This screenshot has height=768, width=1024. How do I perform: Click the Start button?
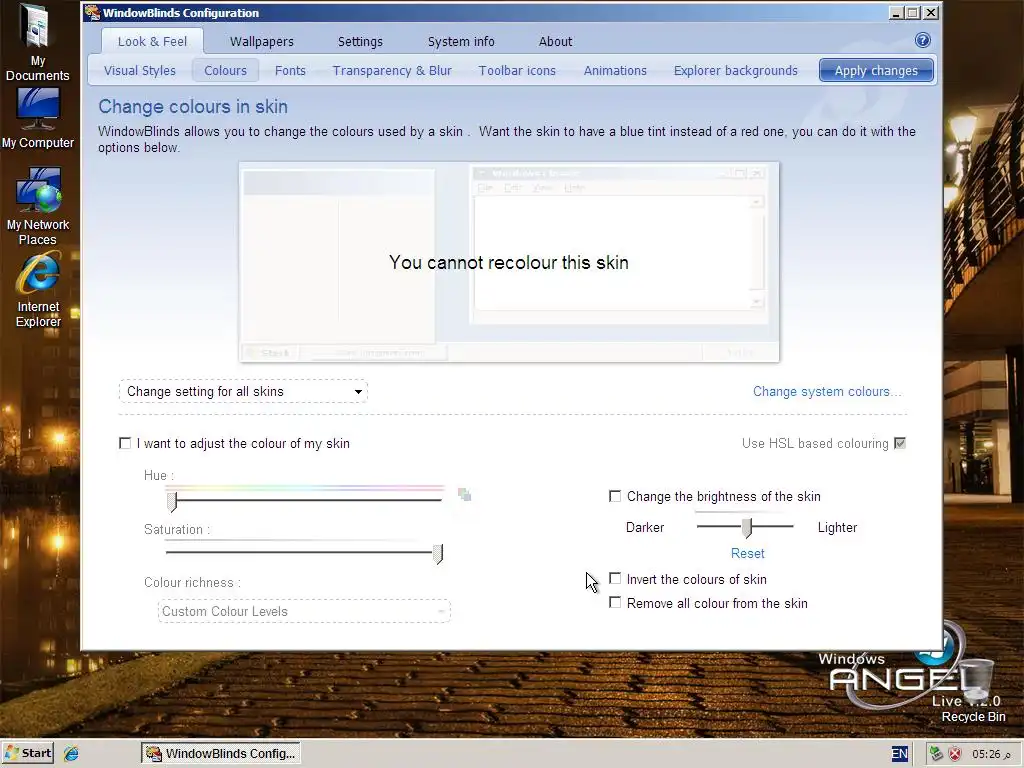coord(27,753)
